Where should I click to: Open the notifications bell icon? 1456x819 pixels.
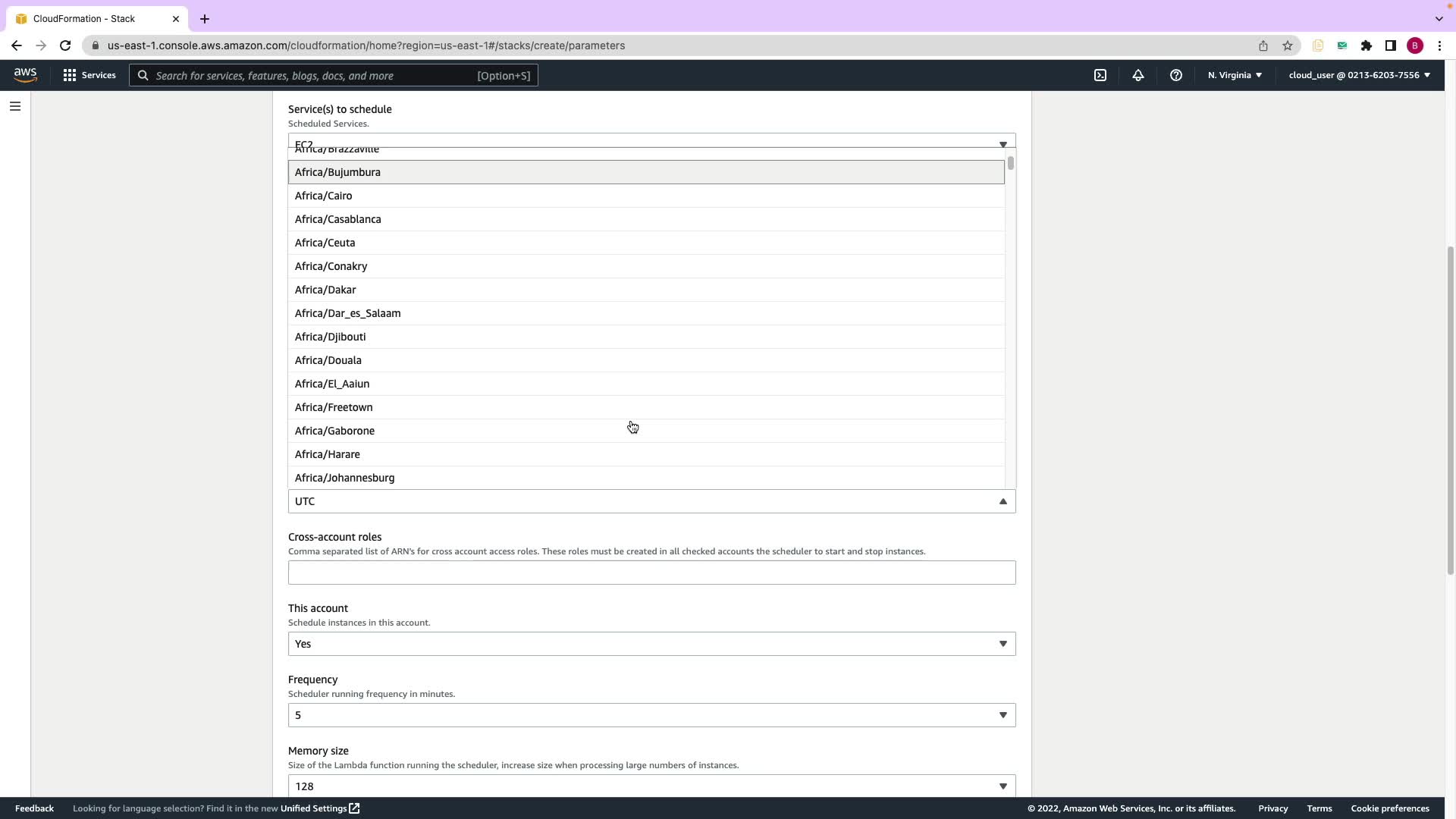[x=1137, y=75]
